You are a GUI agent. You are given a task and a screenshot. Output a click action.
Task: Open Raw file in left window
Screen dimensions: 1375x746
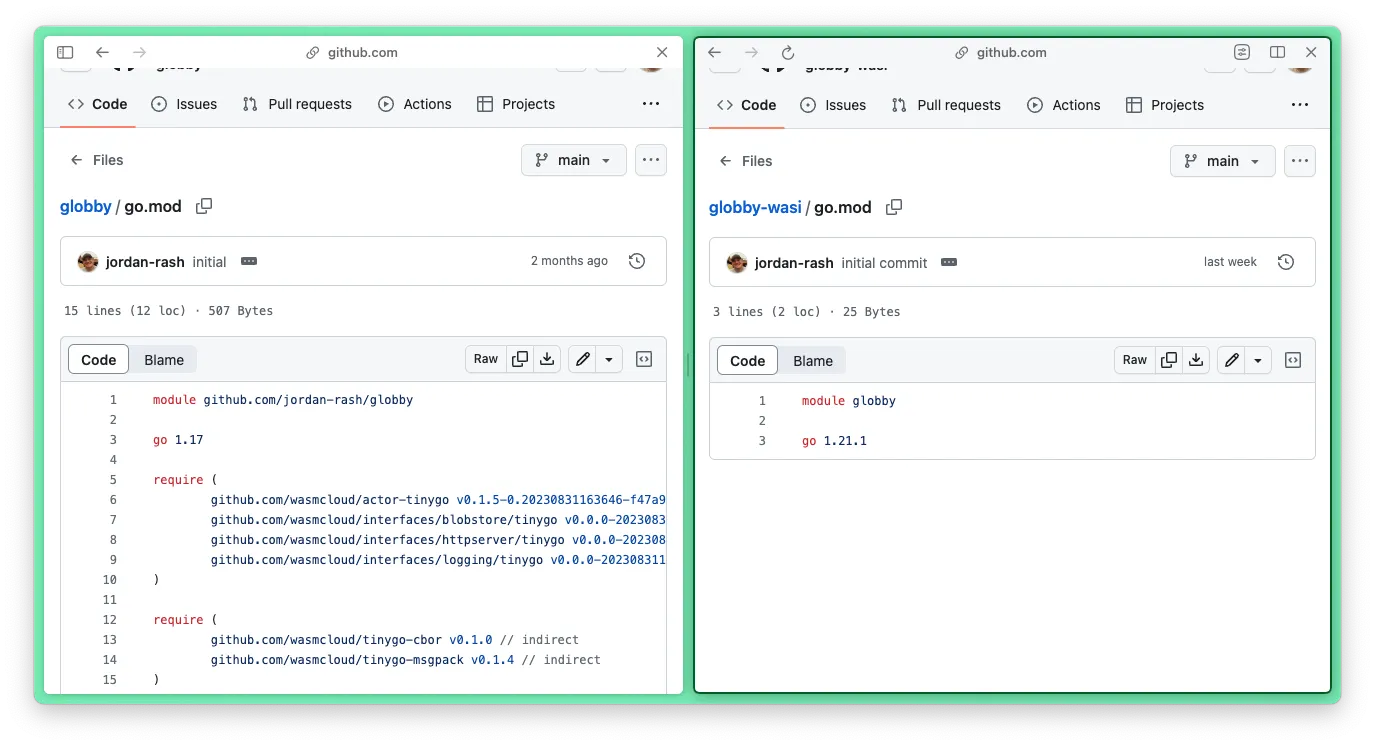point(486,359)
